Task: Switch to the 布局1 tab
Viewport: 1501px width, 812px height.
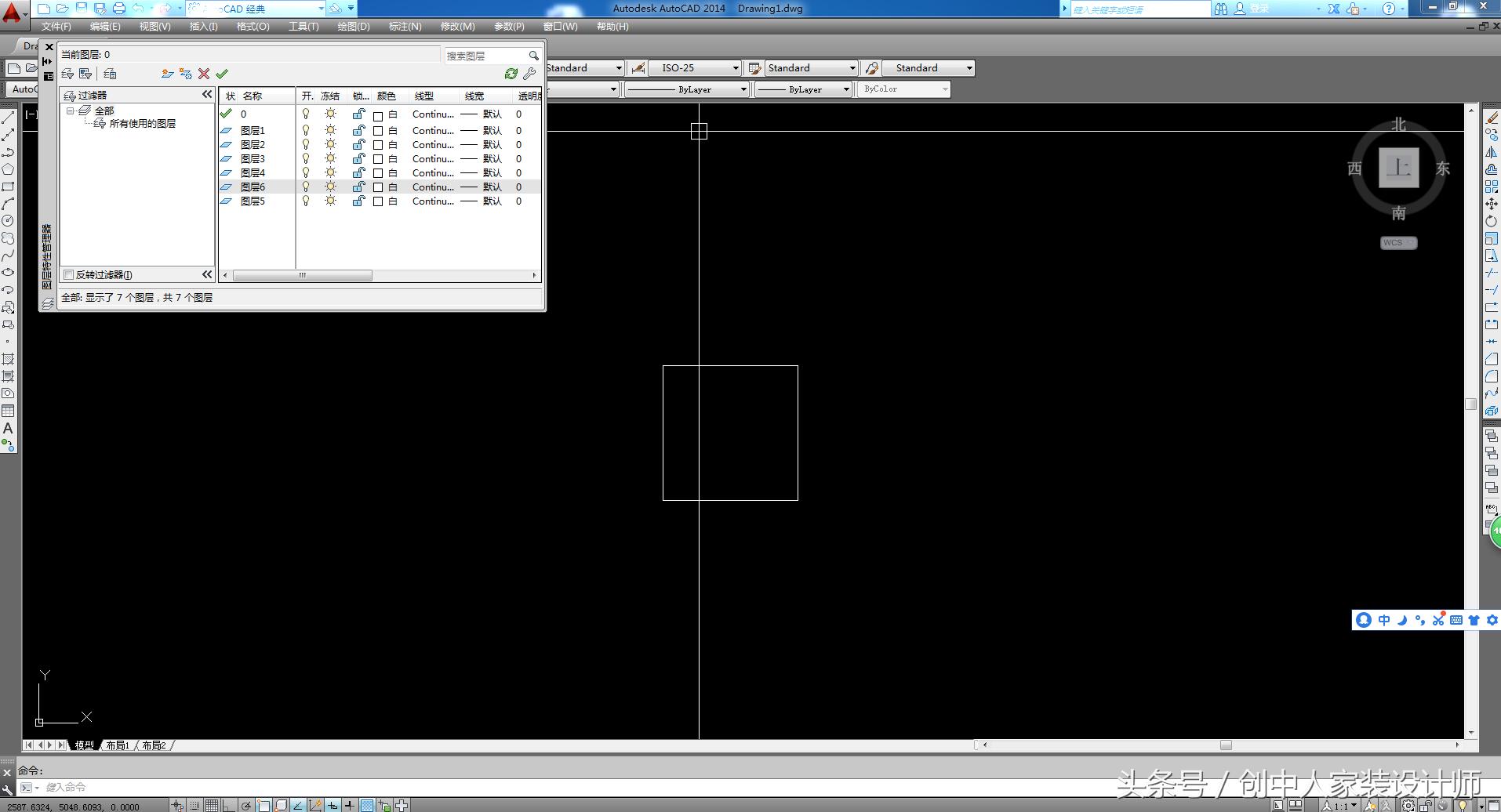Action: (x=118, y=745)
